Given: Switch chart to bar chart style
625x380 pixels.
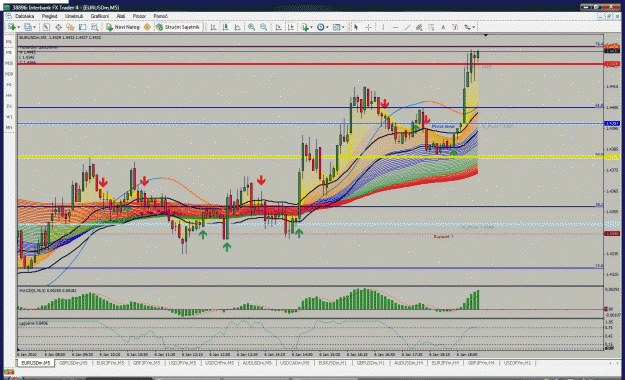Looking at the screenshot, I should tap(213, 27).
